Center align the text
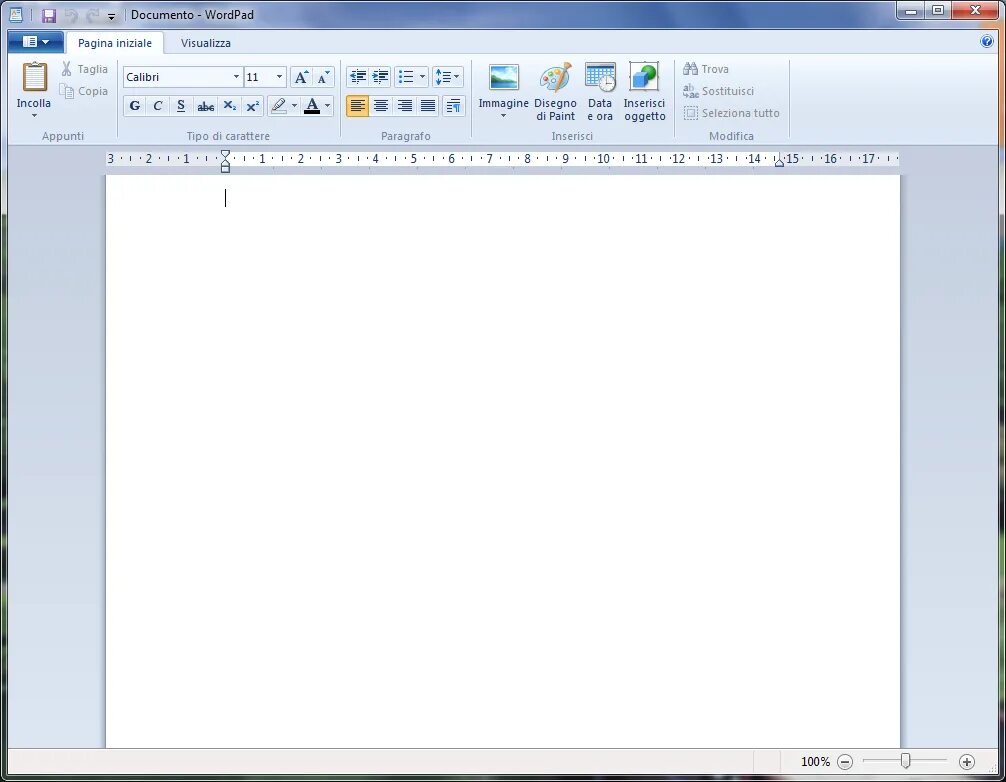The width and height of the screenshot is (1006, 782). 381,106
